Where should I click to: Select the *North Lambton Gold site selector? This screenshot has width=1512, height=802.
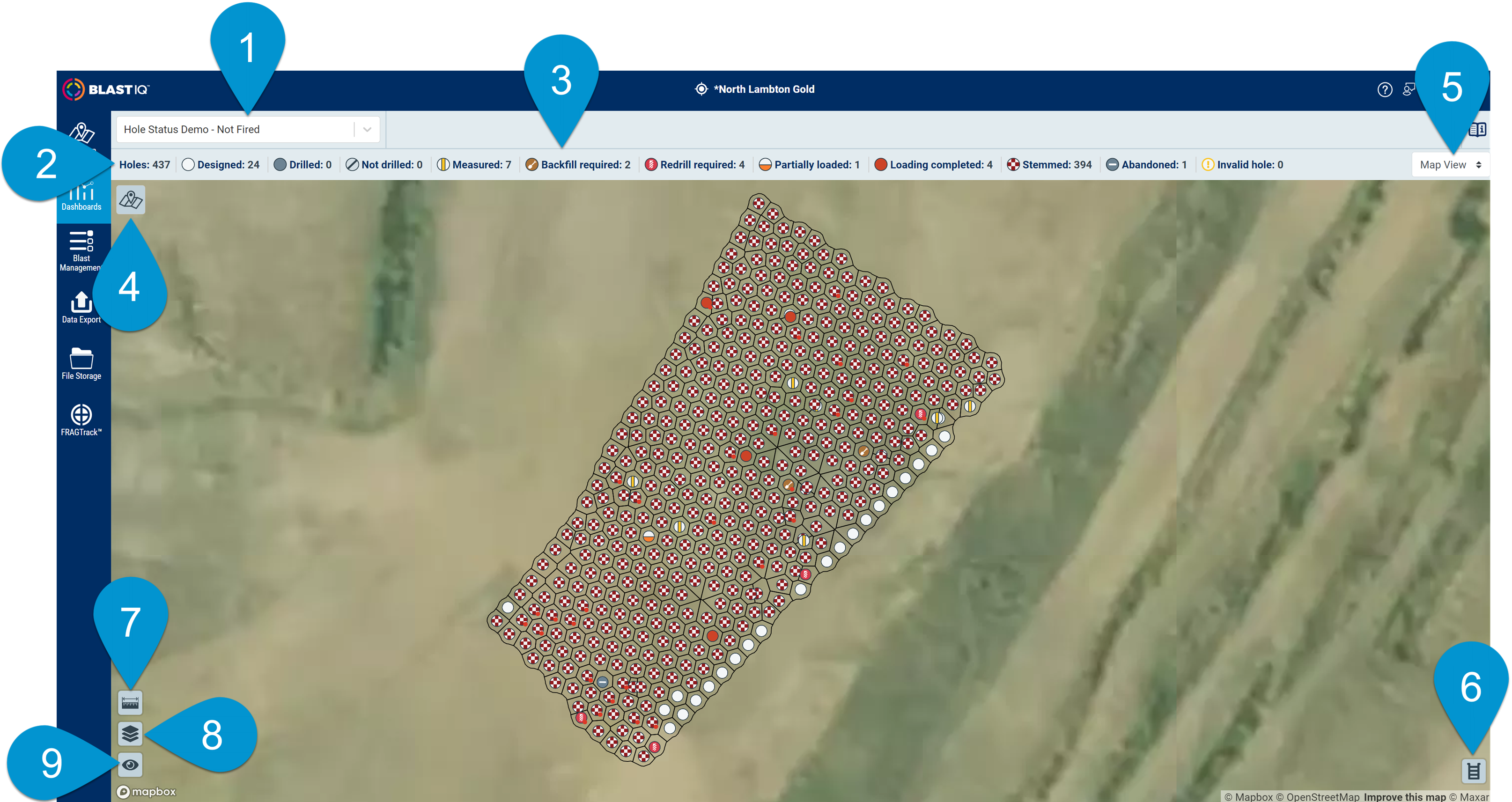pyautogui.click(x=754, y=89)
